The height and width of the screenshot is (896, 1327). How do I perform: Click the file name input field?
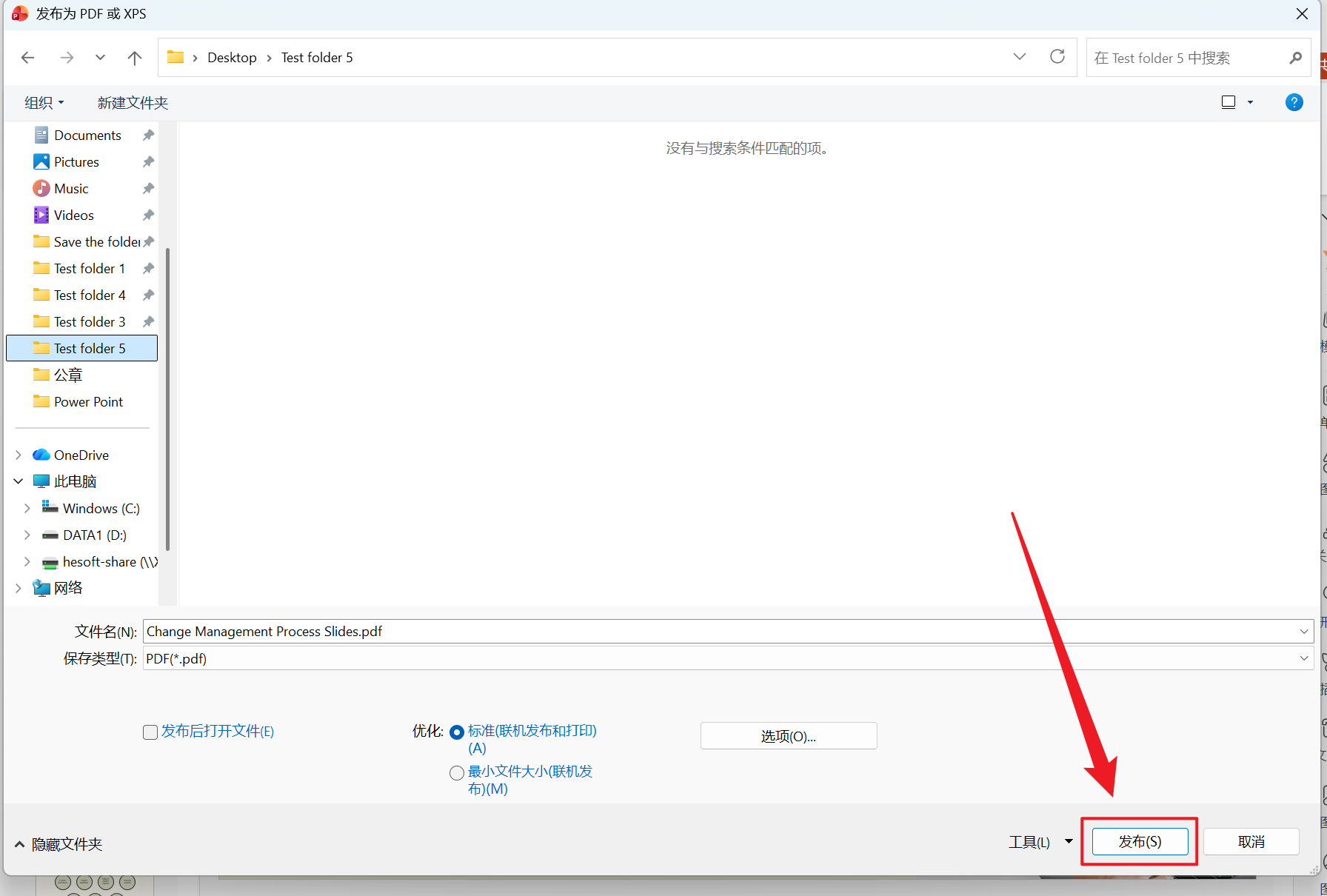pyautogui.click(x=718, y=632)
